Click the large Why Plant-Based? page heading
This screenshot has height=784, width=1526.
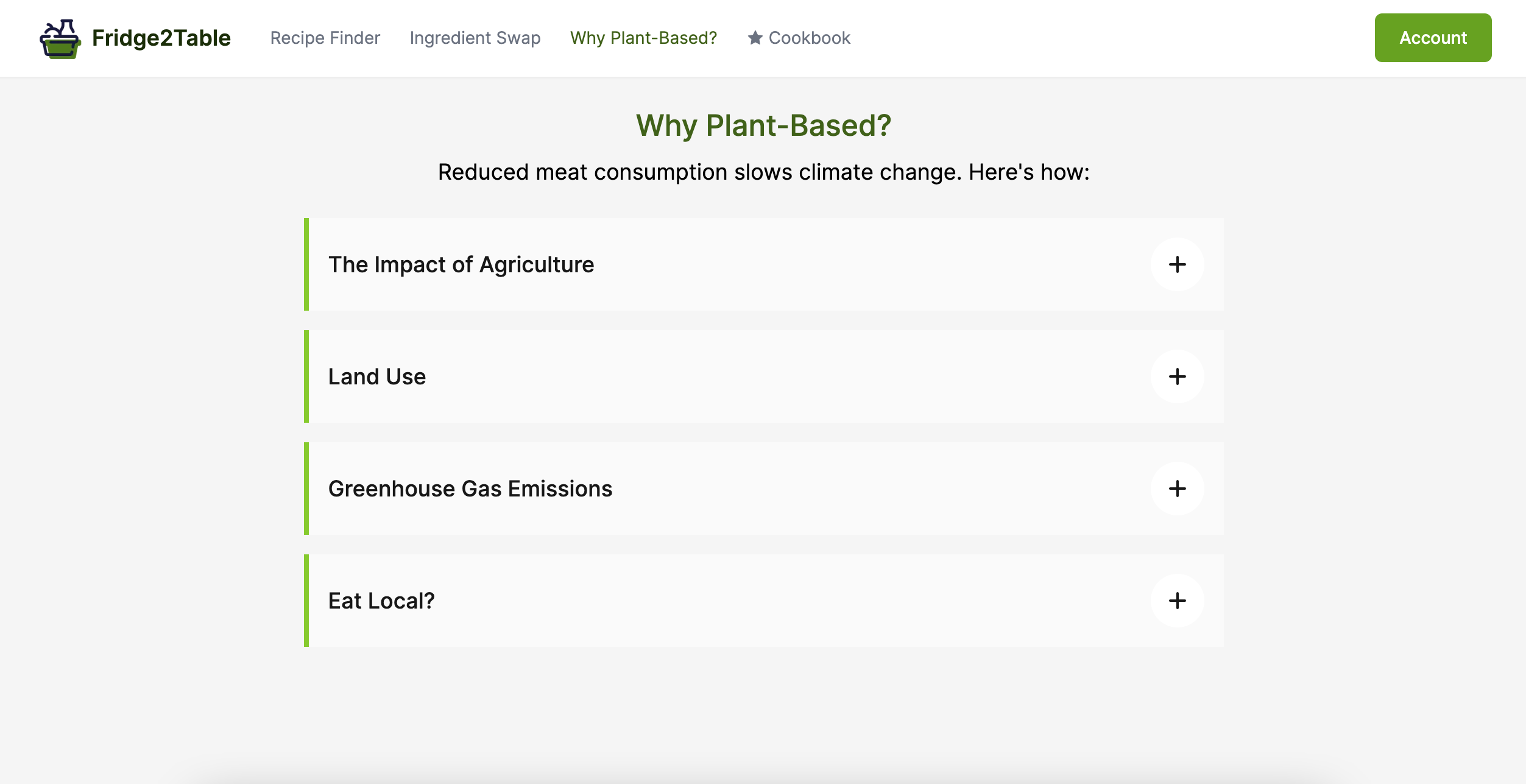tap(763, 125)
